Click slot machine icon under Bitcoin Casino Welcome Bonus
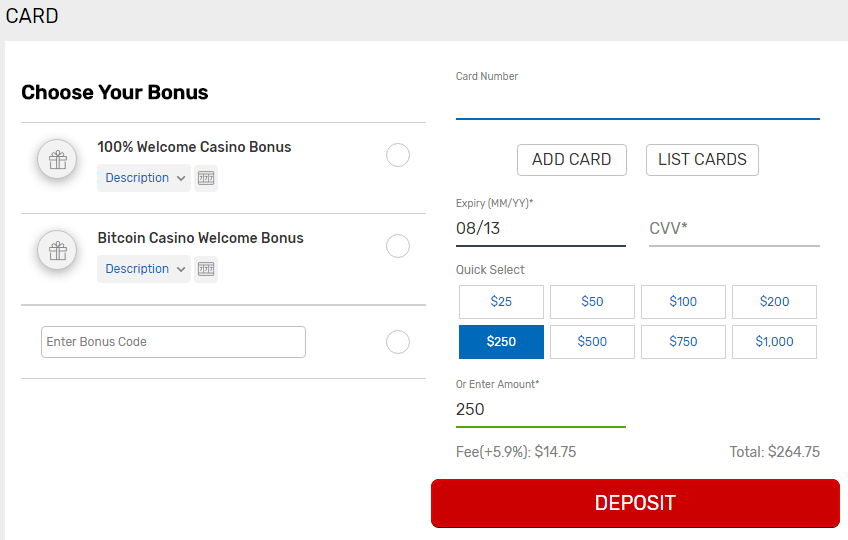The width and height of the screenshot is (848, 540). click(x=206, y=269)
